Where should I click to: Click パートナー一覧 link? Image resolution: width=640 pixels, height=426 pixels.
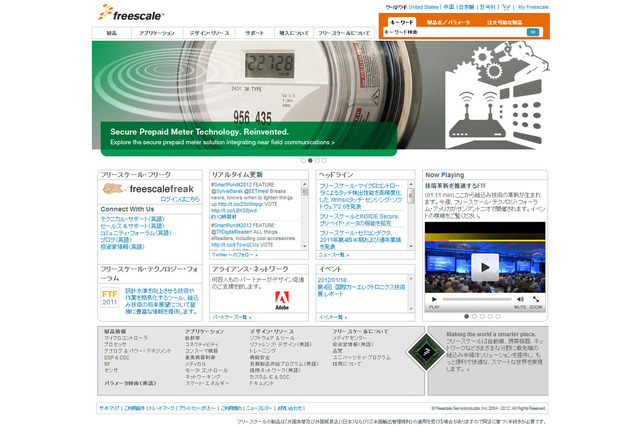coord(232,317)
